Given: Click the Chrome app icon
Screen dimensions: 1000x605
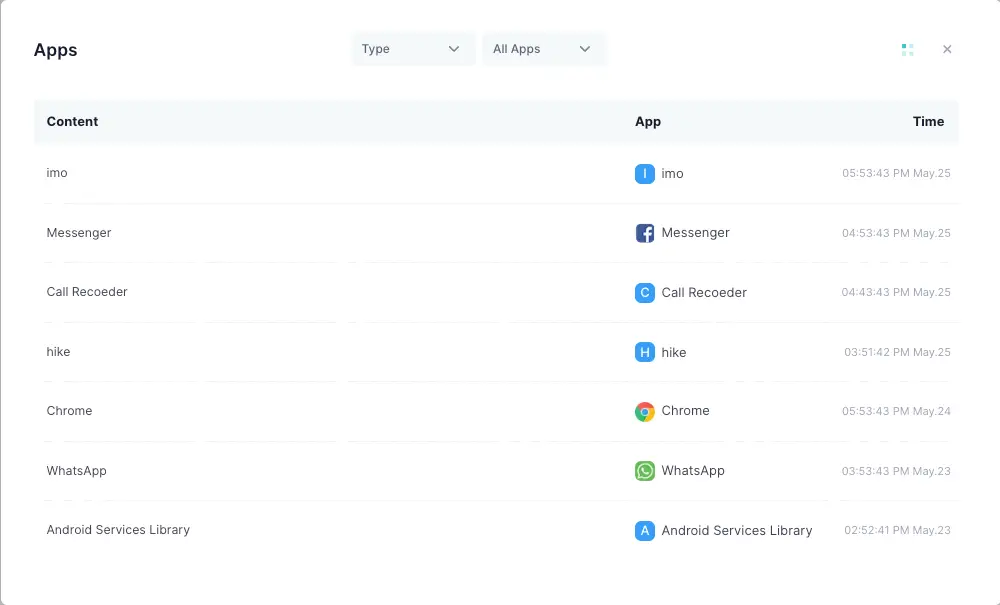Looking at the screenshot, I should click(x=645, y=411).
